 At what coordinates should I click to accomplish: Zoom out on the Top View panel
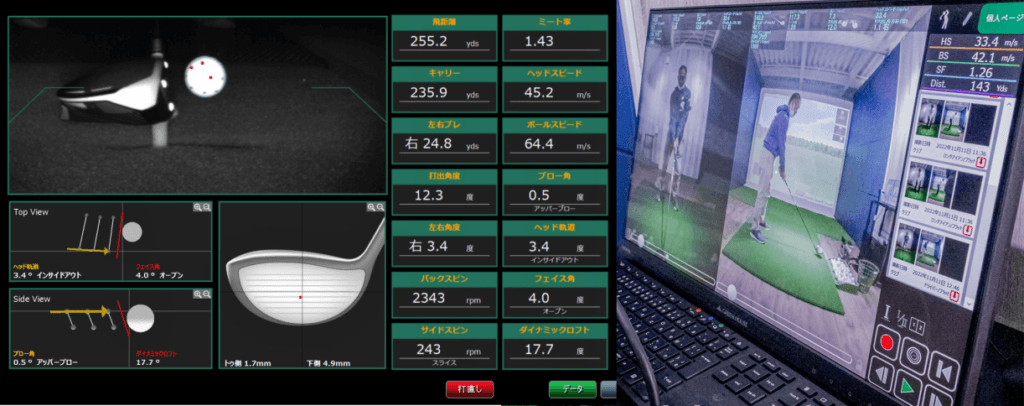[x=206, y=207]
